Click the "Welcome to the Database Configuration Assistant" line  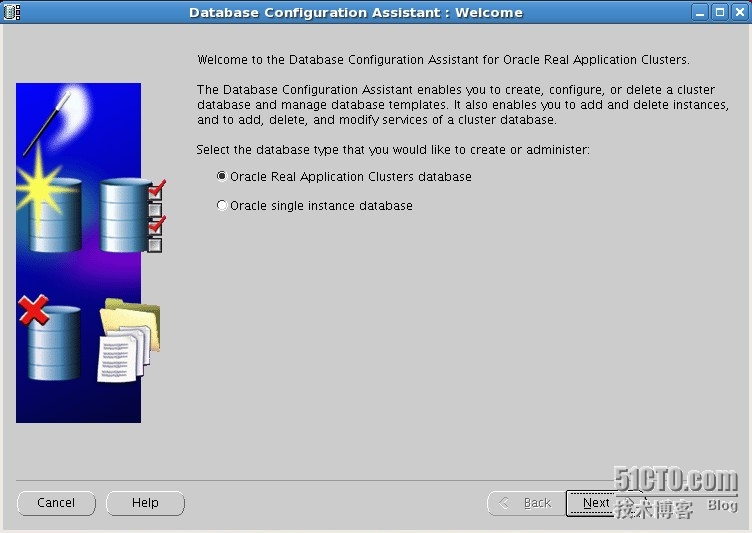click(443, 59)
